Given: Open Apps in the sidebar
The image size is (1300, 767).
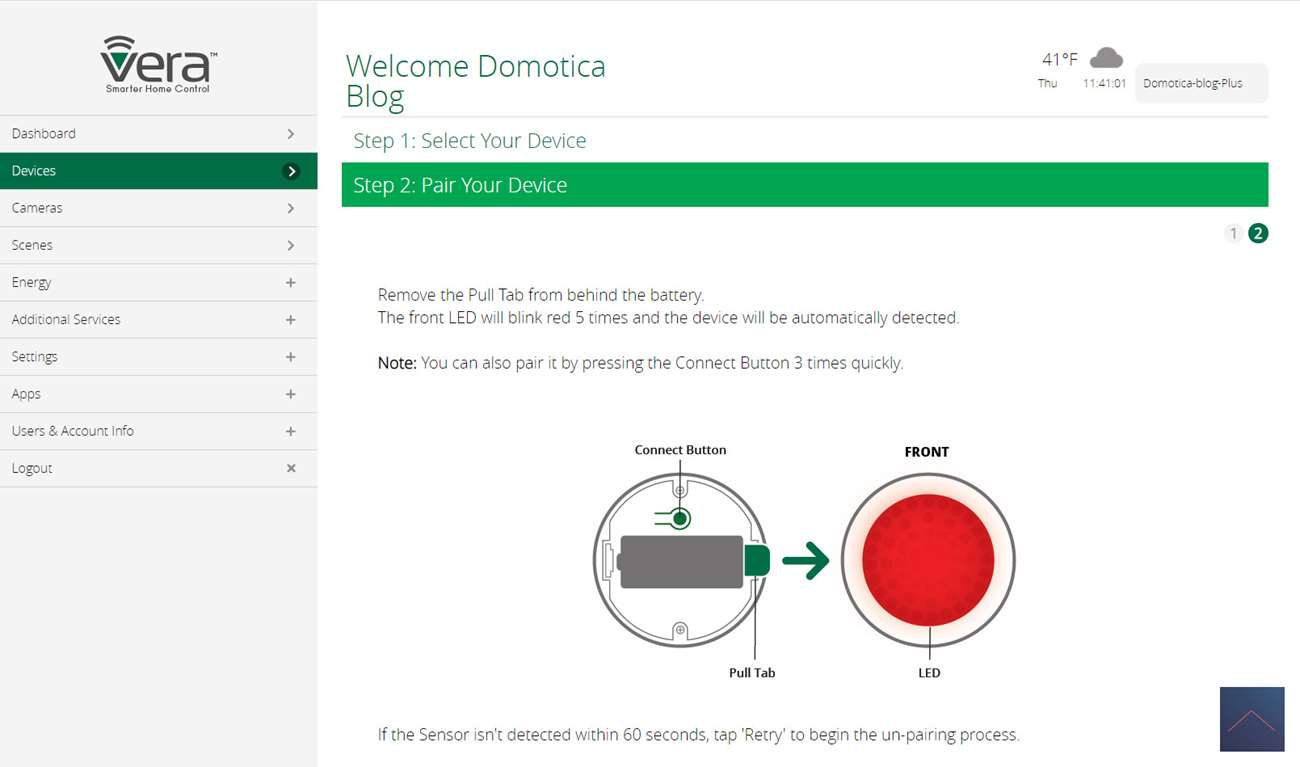Looking at the screenshot, I should (x=159, y=394).
